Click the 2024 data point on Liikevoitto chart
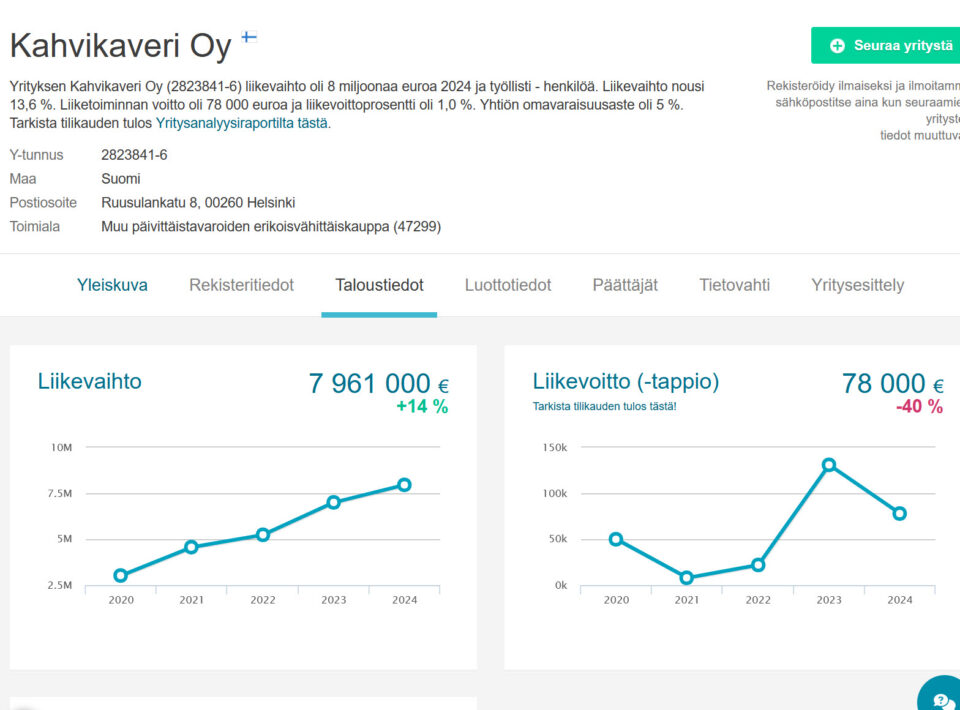Image resolution: width=960 pixels, height=710 pixels. [899, 514]
